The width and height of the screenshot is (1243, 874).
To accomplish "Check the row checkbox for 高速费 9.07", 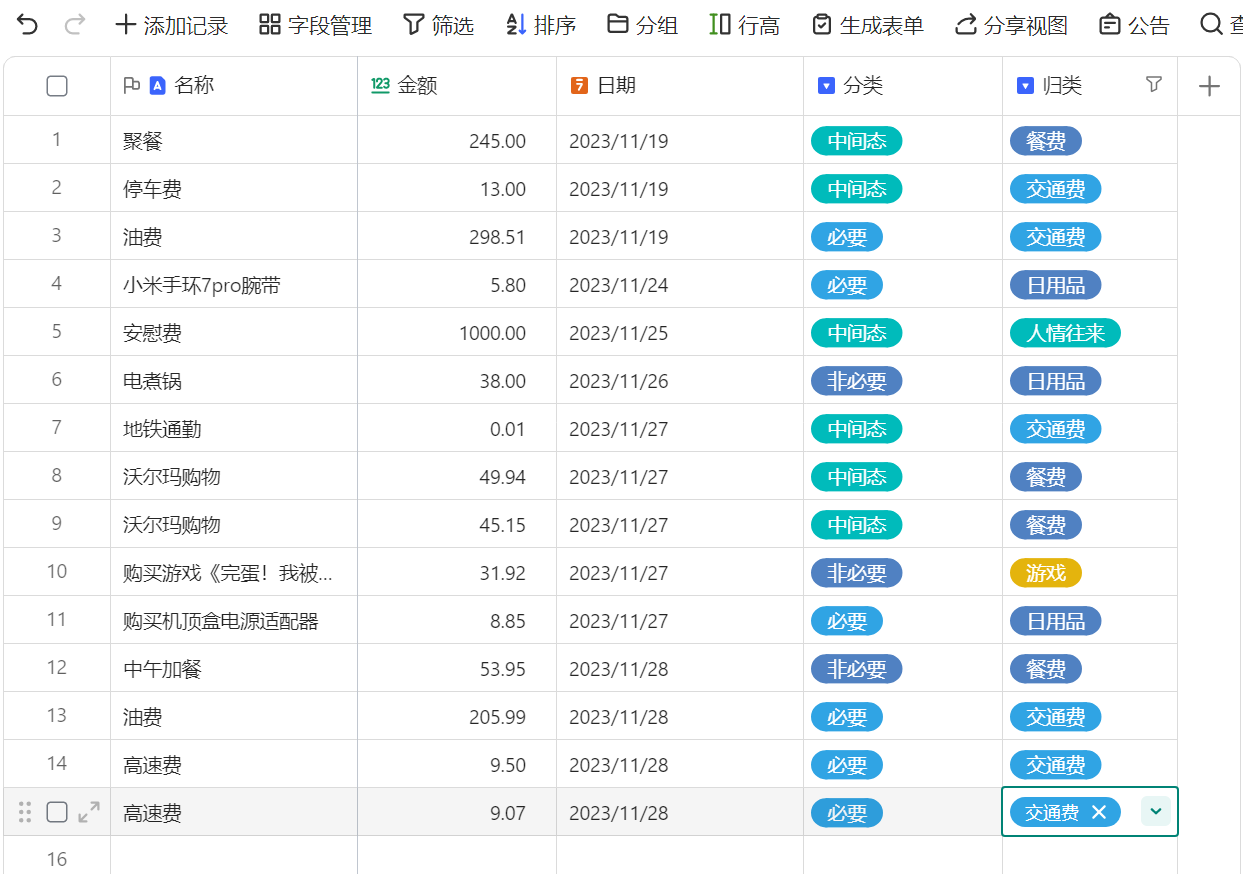I will pos(57,812).
